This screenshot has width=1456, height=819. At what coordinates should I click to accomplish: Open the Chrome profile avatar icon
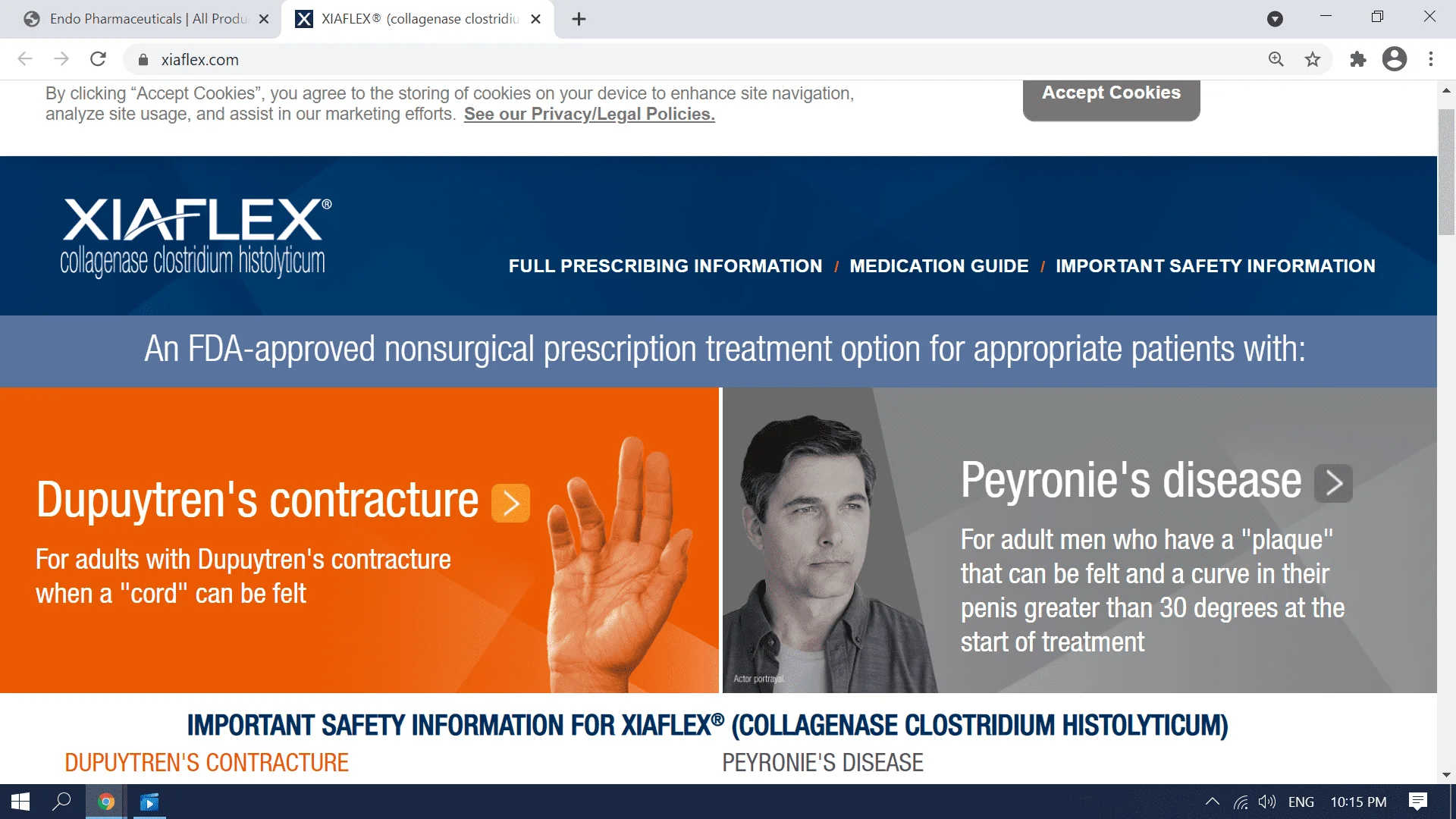[x=1394, y=59]
